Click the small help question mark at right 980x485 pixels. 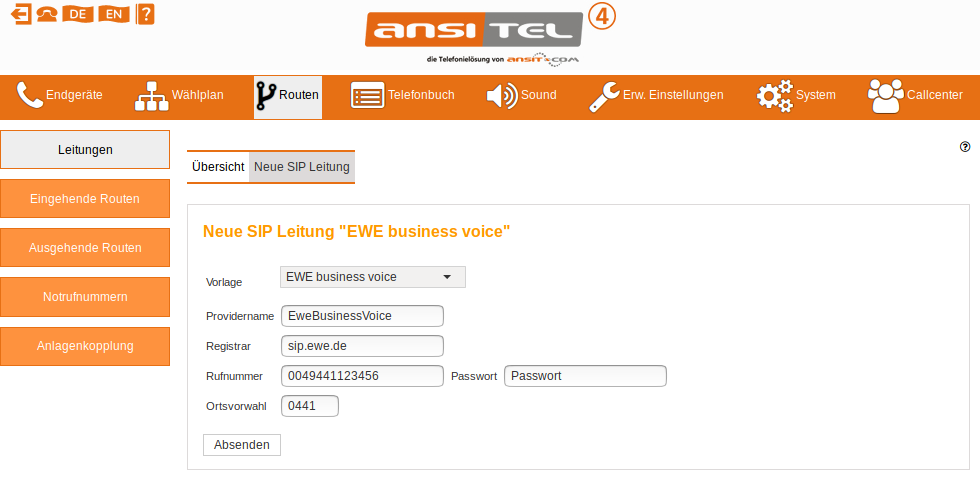coord(965,146)
